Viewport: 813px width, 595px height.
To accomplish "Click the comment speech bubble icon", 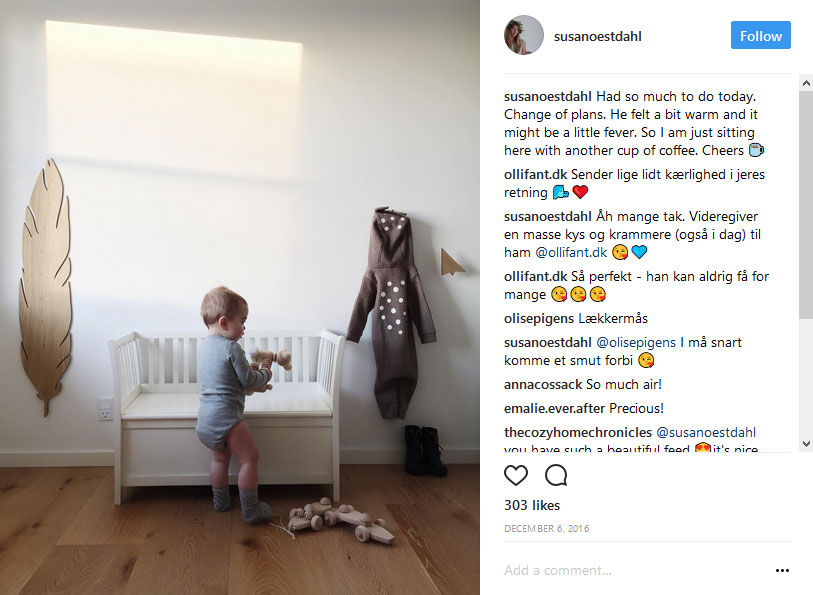I will coord(556,475).
